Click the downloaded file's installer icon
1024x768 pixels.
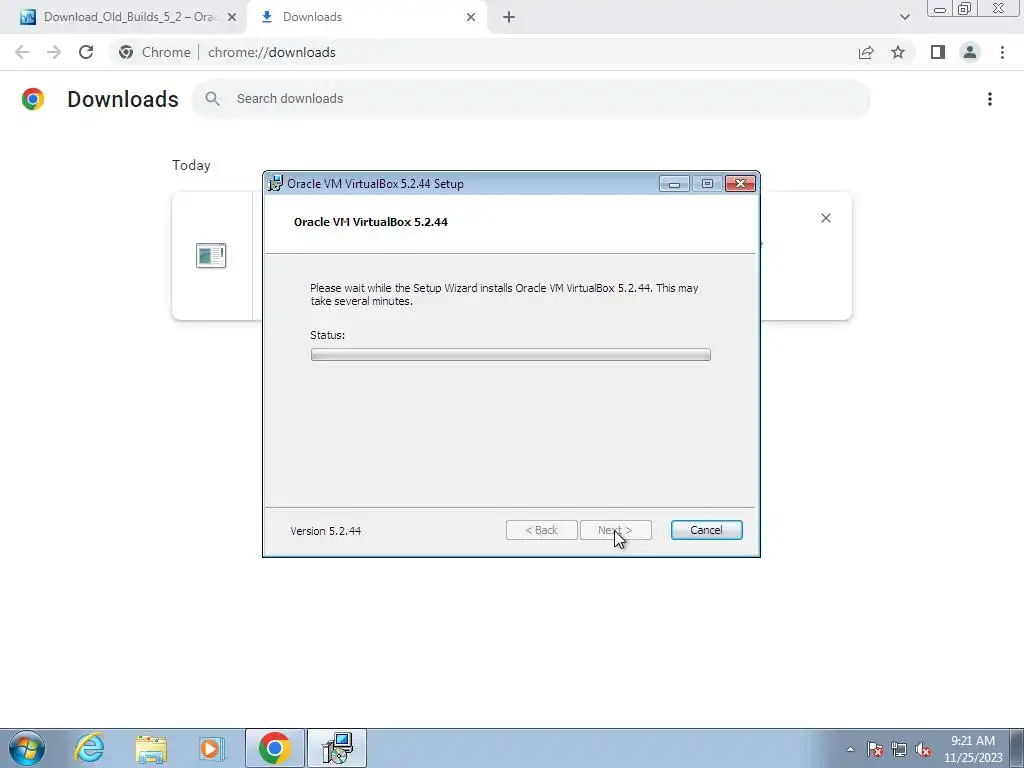click(x=211, y=255)
